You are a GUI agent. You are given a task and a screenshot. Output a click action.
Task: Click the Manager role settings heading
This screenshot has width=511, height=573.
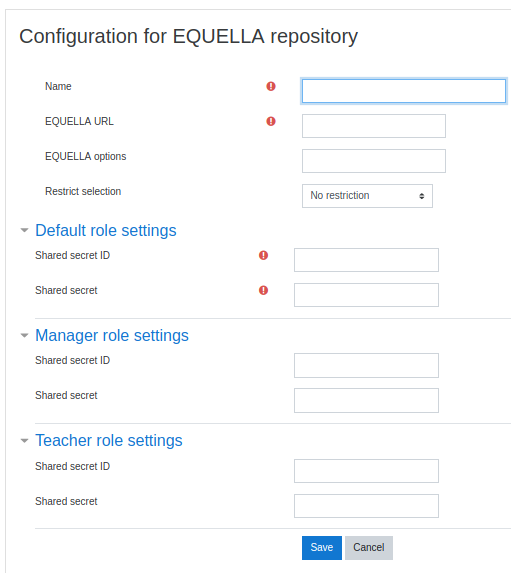tap(112, 335)
